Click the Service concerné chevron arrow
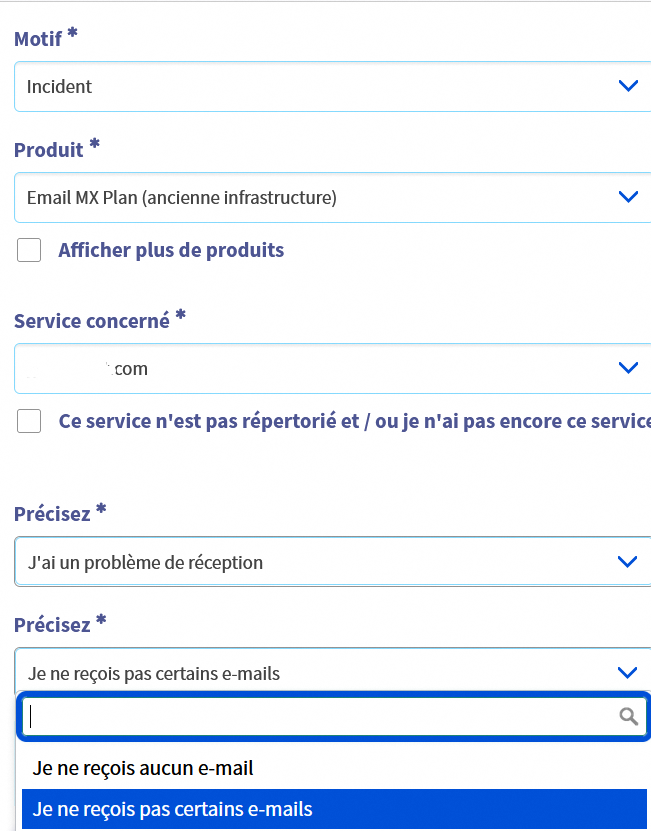The image size is (651, 831). pyautogui.click(x=628, y=368)
